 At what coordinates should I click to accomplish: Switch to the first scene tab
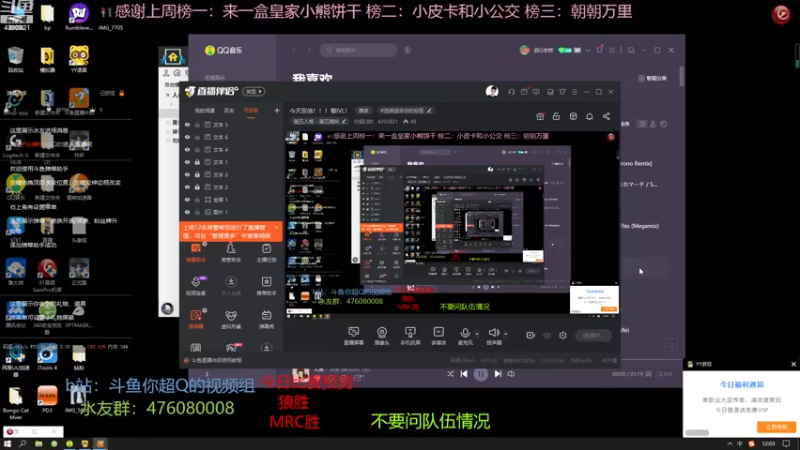point(205,111)
